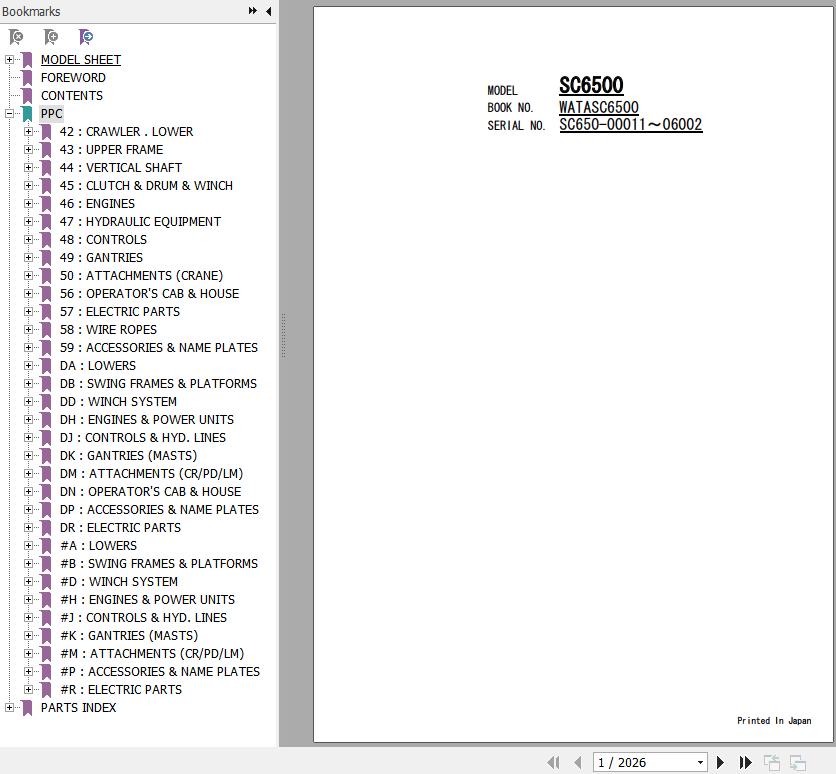Viewport: 836px width, 774px height.
Task: Expand the MODEL SHEET bookmark
Action: (x=9, y=60)
